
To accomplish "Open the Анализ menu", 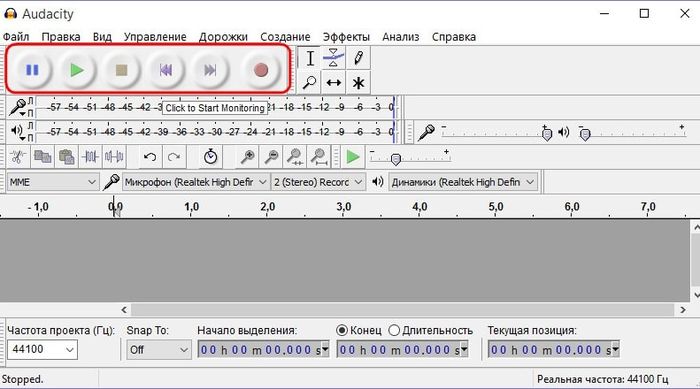I will [x=400, y=37].
